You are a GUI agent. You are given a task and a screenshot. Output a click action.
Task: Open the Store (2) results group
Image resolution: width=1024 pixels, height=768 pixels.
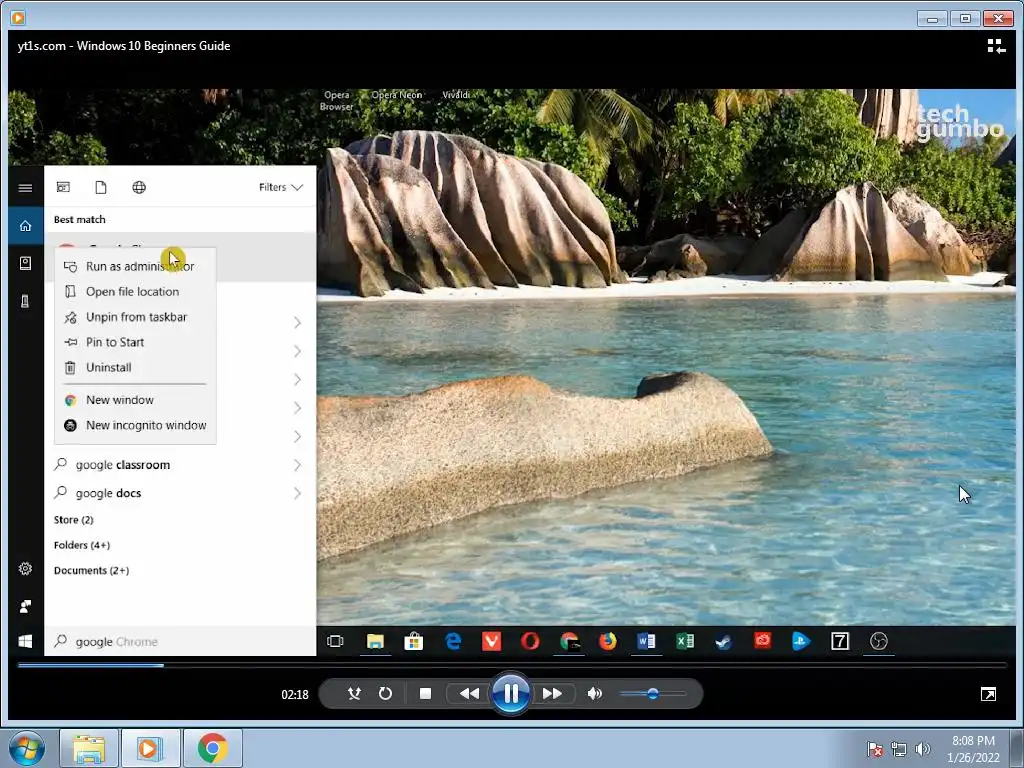coord(74,520)
